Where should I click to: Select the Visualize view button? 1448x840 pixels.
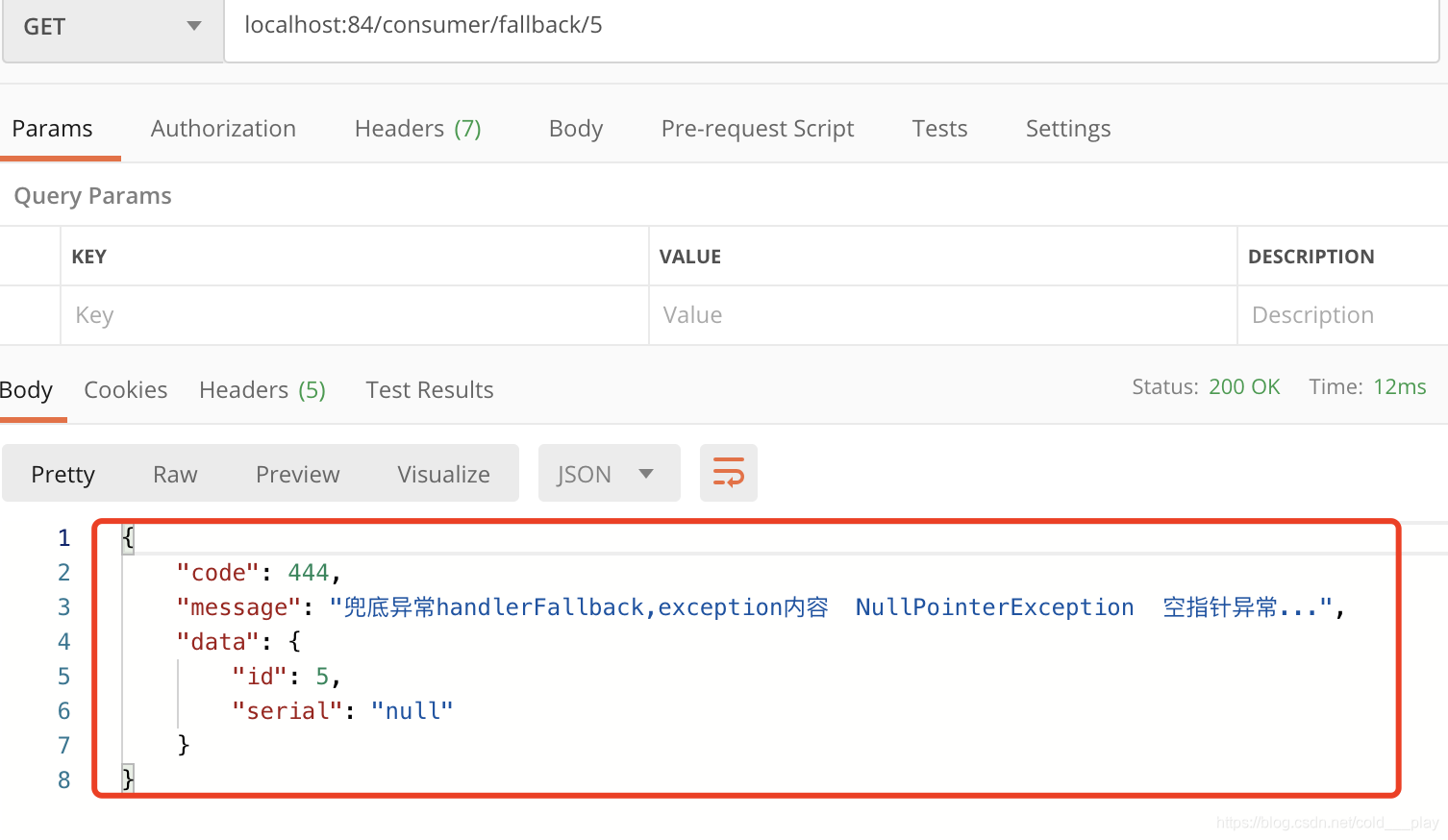coord(444,474)
